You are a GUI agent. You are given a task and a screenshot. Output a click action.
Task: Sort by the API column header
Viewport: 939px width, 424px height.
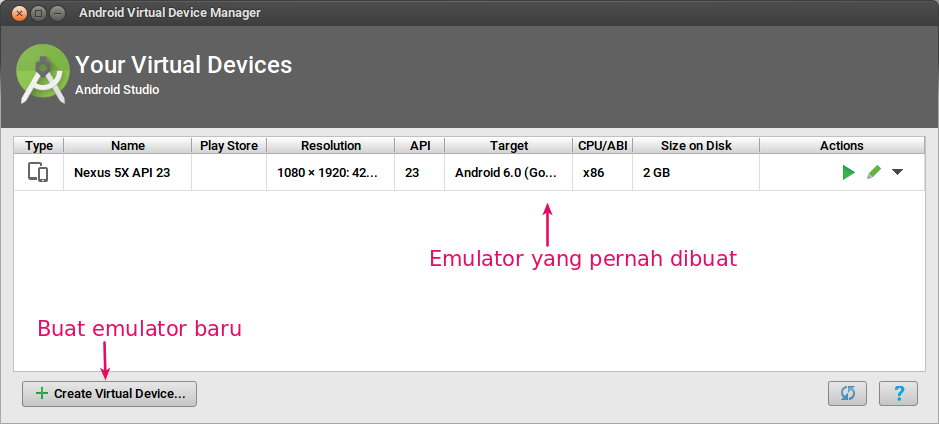click(419, 146)
